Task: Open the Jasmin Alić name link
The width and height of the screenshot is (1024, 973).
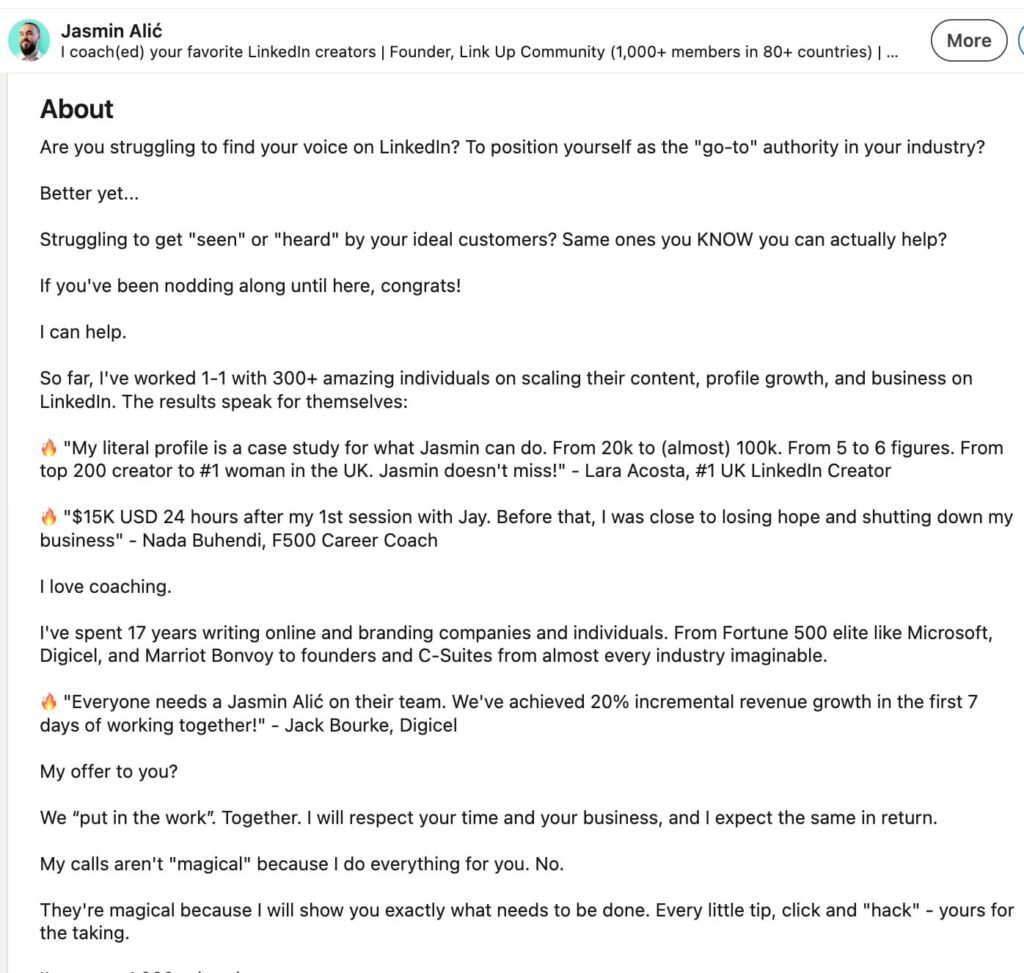Action: (x=112, y=31)
